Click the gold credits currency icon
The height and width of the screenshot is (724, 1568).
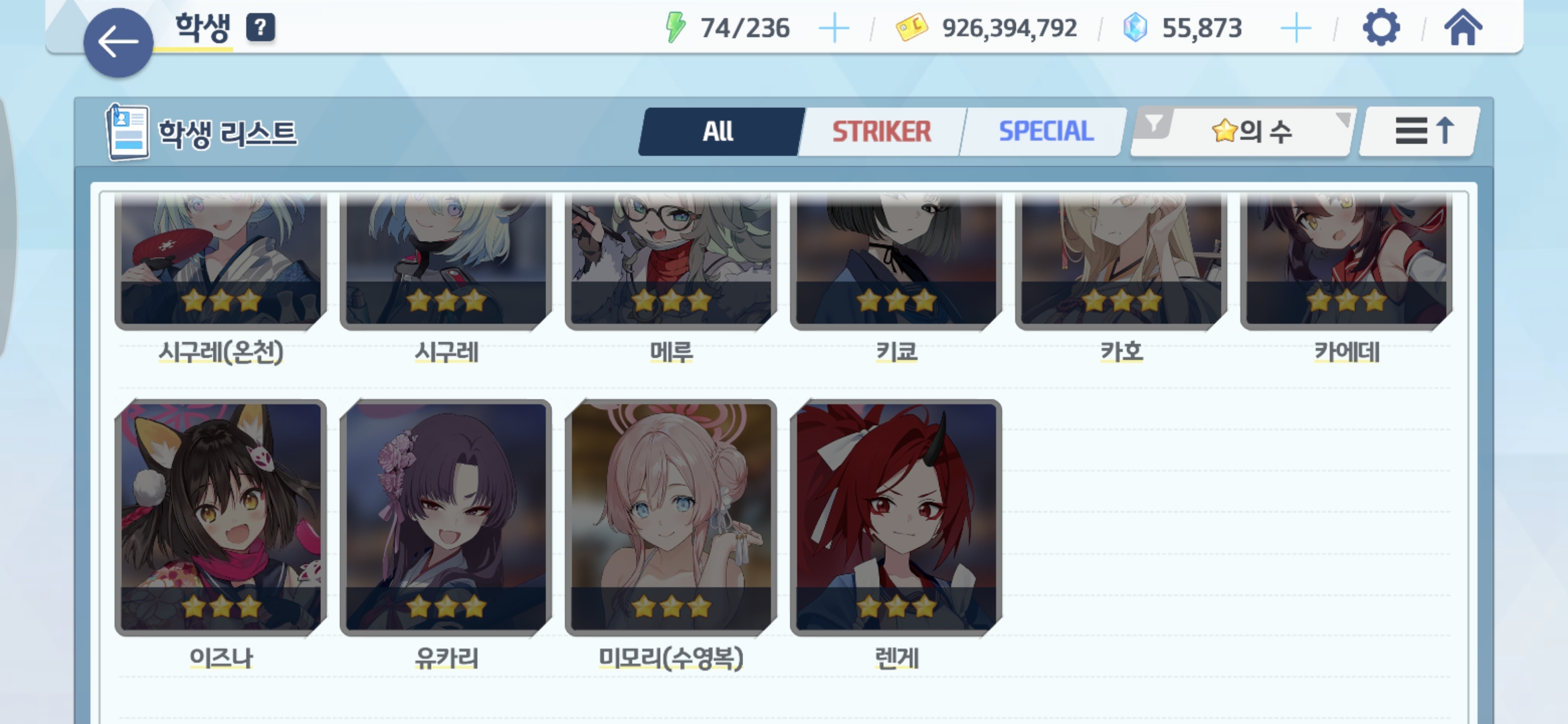[911, 28]
